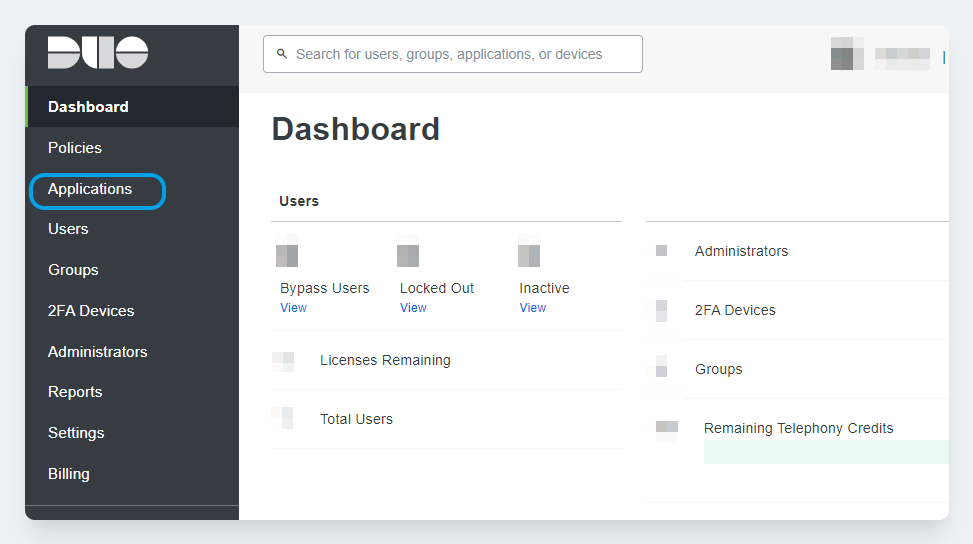Select Users in the left sidebar

tap(68, 229)
